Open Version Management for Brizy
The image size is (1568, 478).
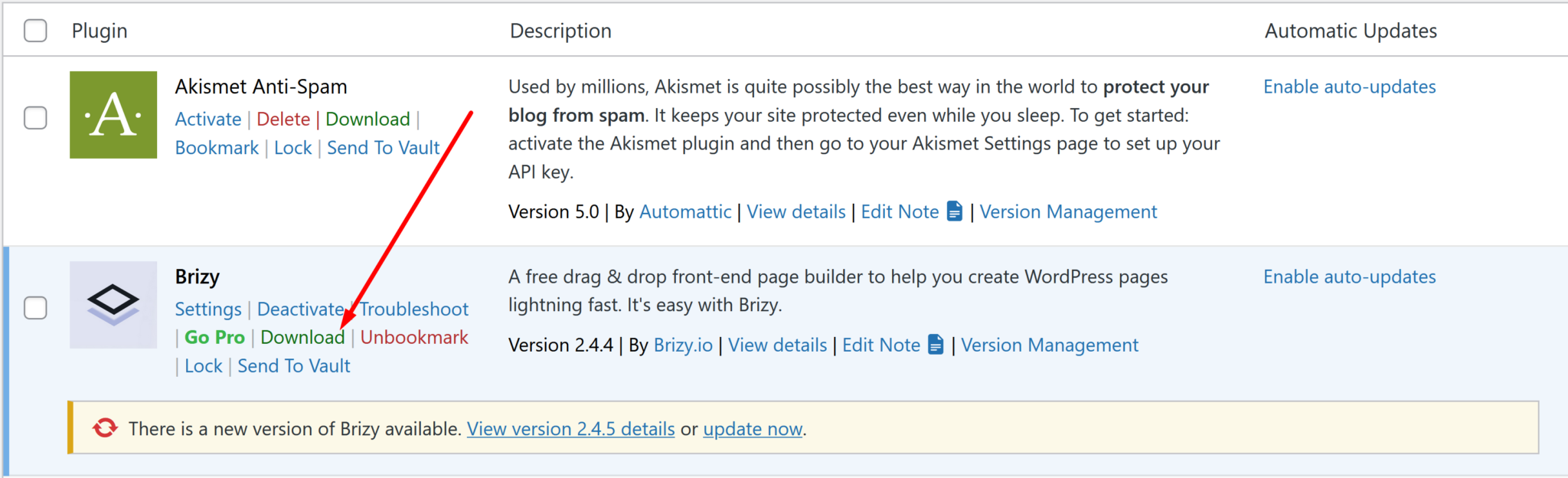(x=1049, y=345)
